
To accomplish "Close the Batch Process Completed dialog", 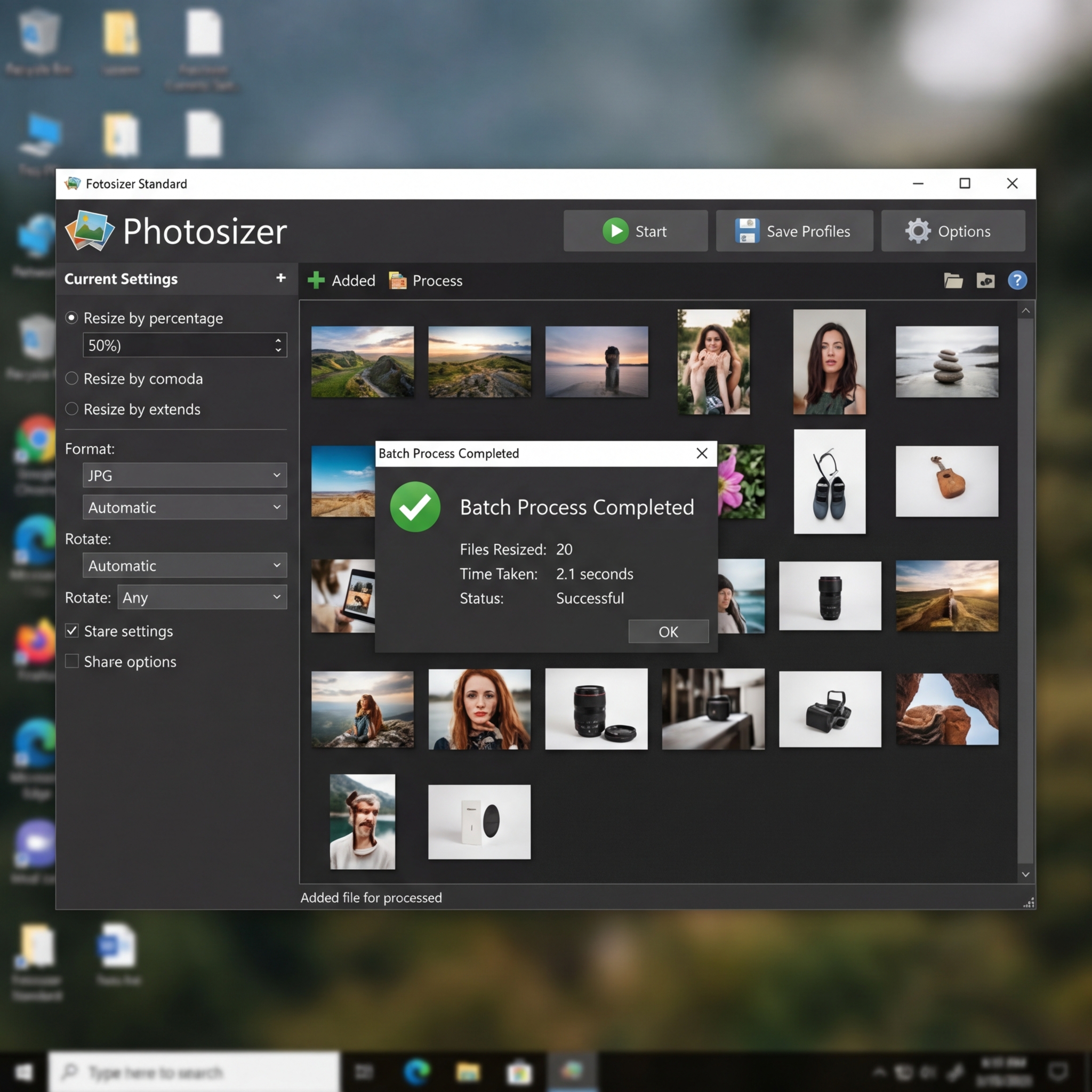I will (702, 453).
